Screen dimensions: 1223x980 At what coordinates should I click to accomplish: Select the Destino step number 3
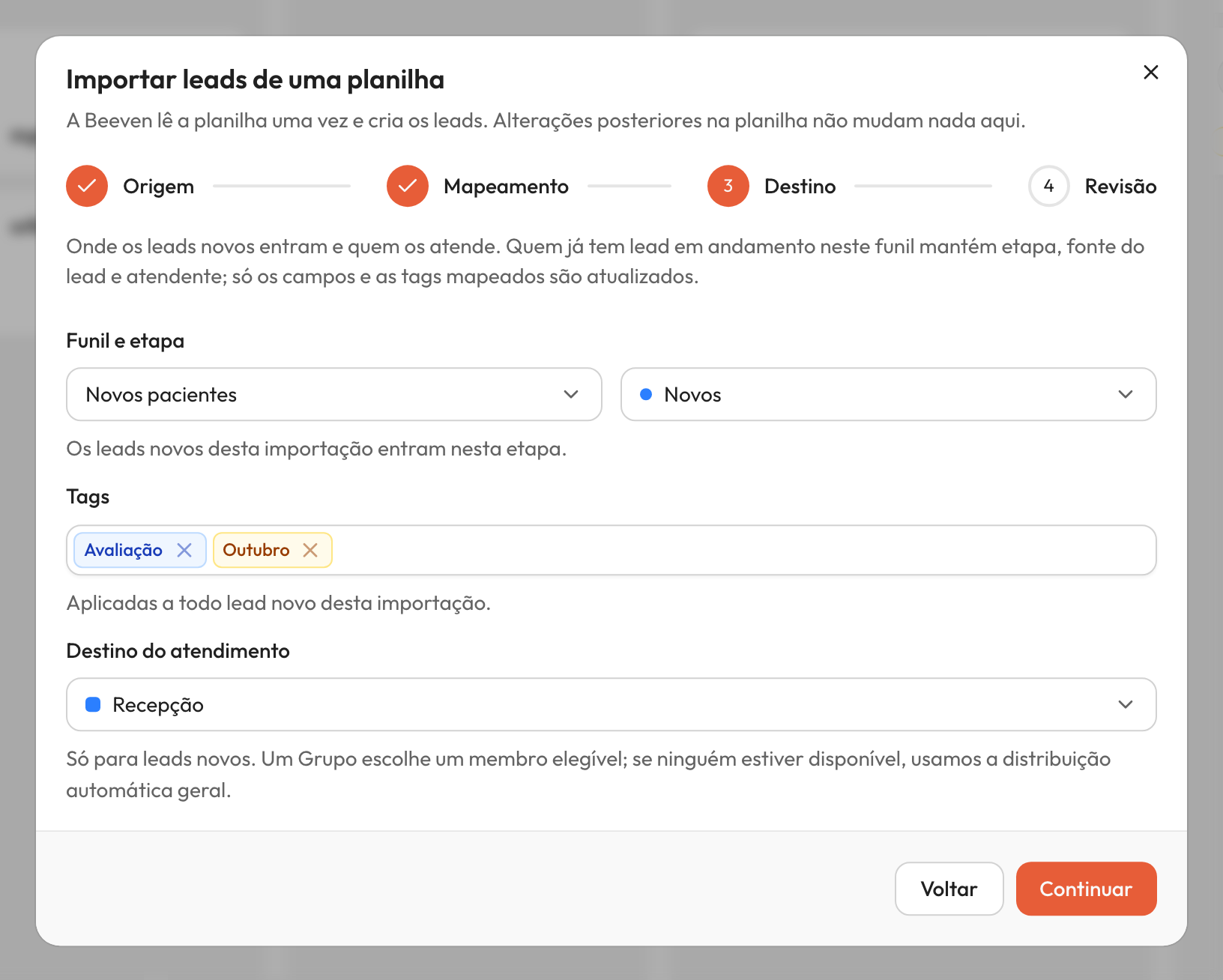point(728,186)
